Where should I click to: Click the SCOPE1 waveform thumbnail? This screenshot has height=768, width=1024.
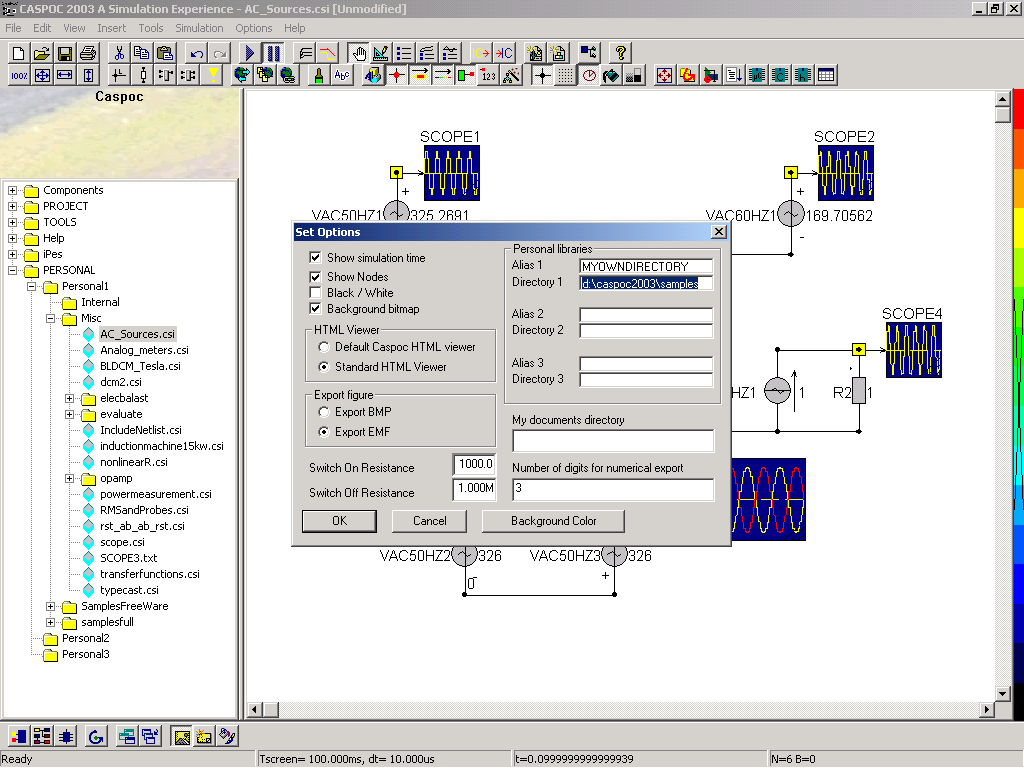452,173
